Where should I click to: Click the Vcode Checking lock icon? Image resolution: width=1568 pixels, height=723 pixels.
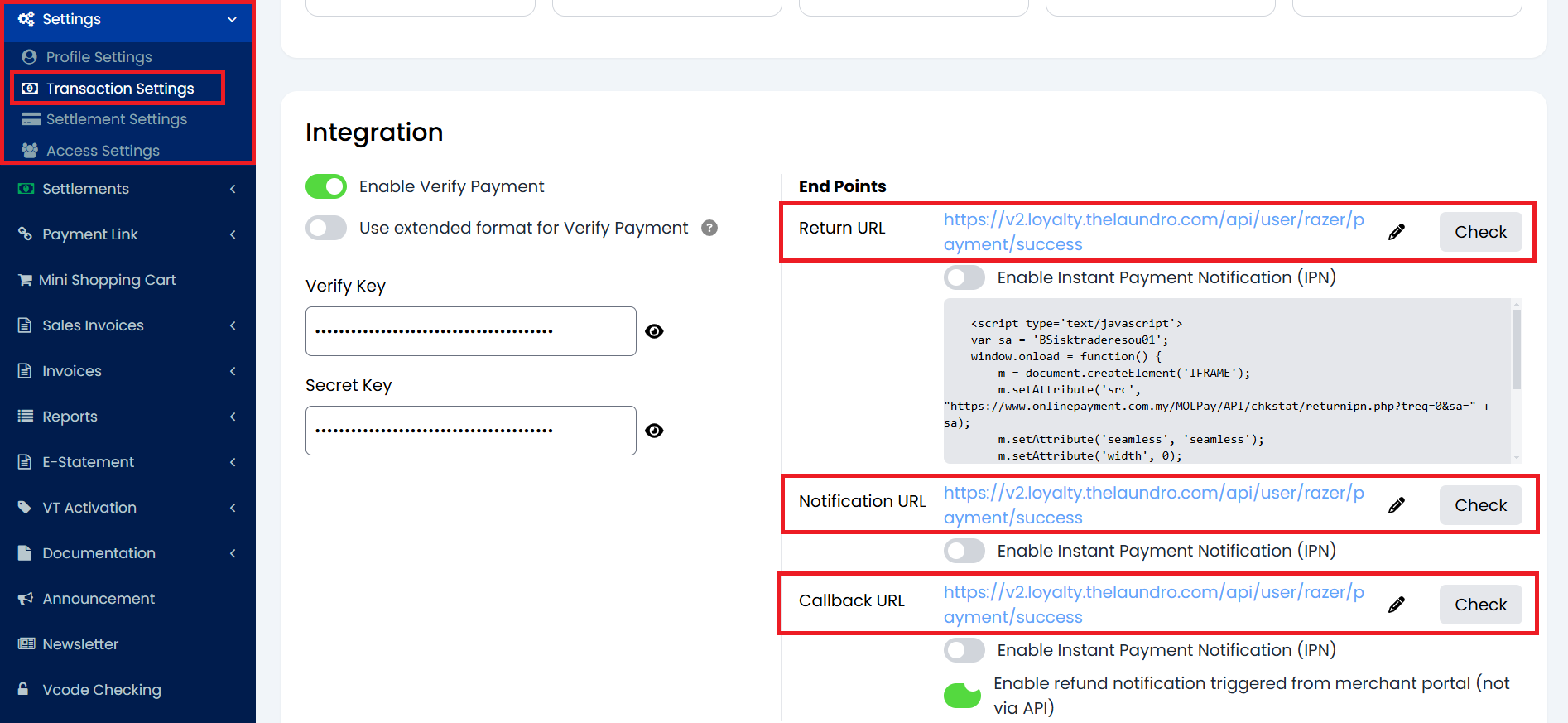tap(23, 689)
